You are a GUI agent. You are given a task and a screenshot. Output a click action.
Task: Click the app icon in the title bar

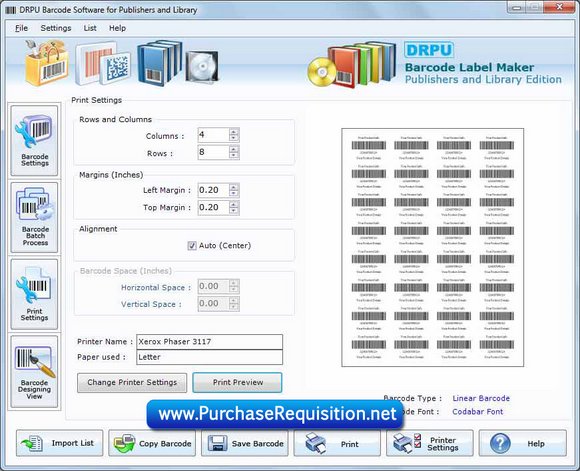click(x=11, y=10)
